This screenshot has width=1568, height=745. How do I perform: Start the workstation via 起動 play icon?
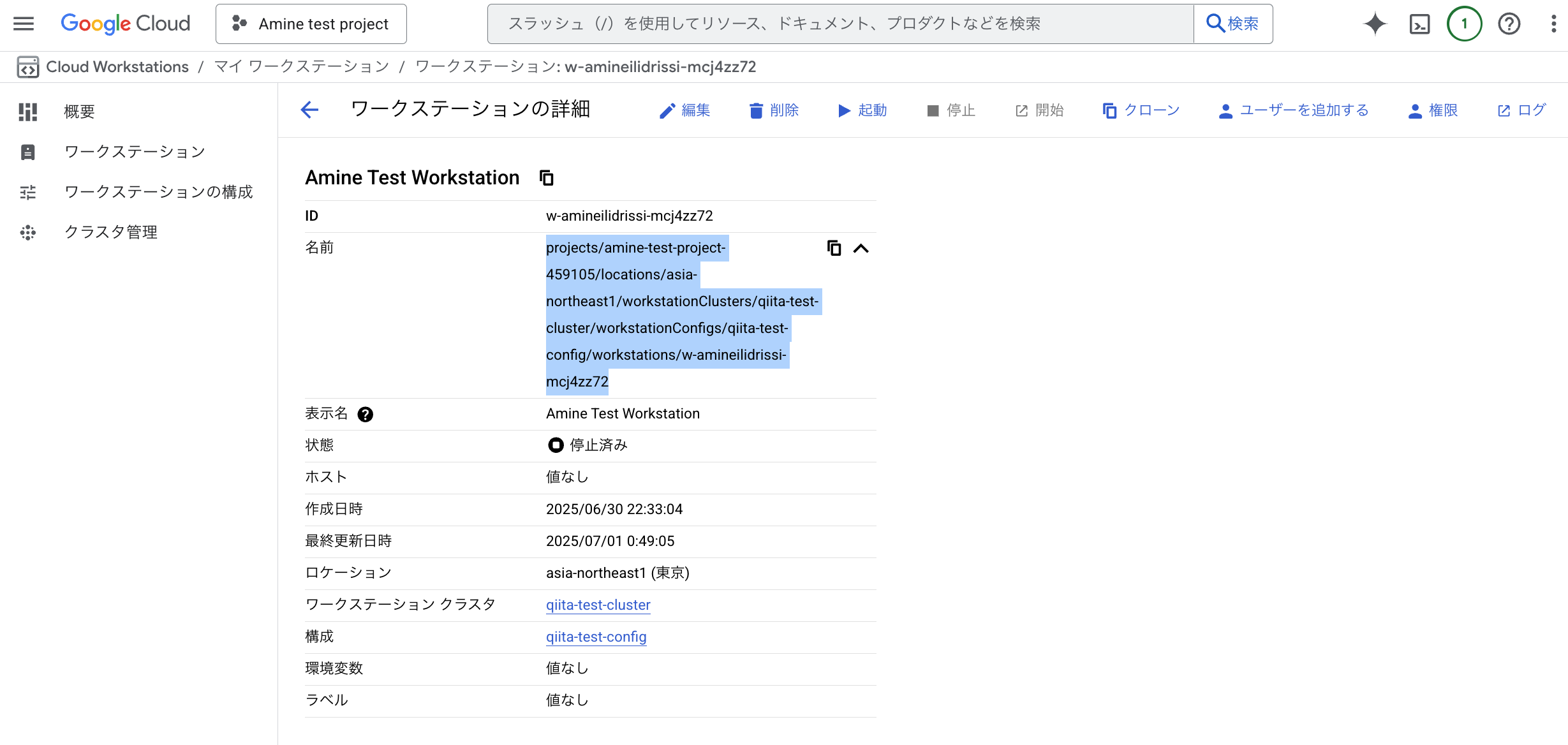[x=844, y=110]
